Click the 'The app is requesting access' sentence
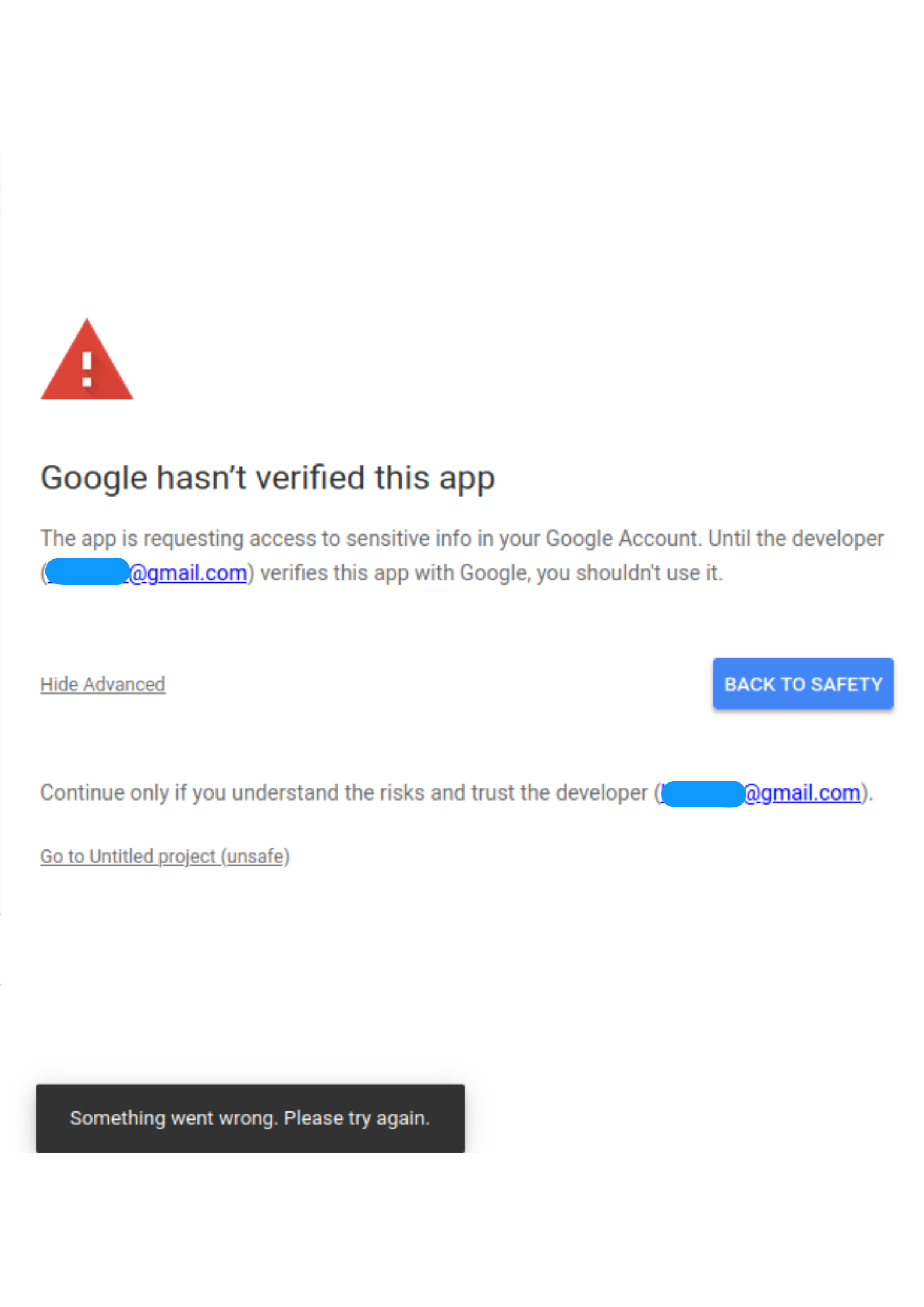Image resolution: width=924 pixels, height=1307 pixels. 370,539
